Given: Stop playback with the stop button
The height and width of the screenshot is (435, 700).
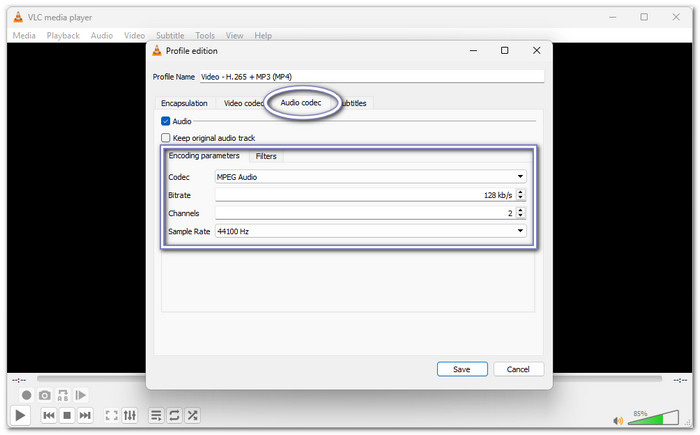Looking at the screenshot, I should pyautogui.click(x=67, y=415).
